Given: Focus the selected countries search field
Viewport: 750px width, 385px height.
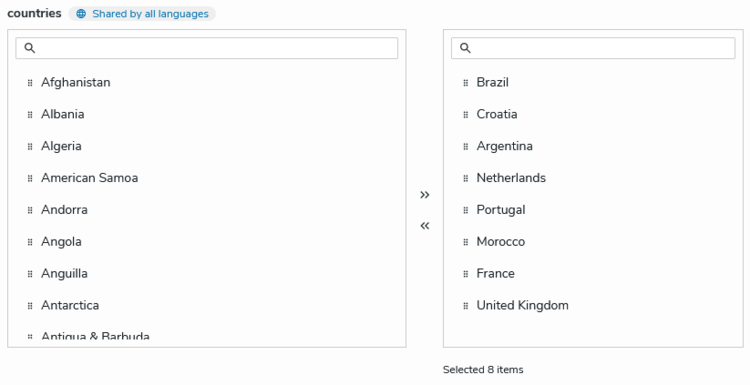Looking at the screenshot, I should click(x=593, y=48).
